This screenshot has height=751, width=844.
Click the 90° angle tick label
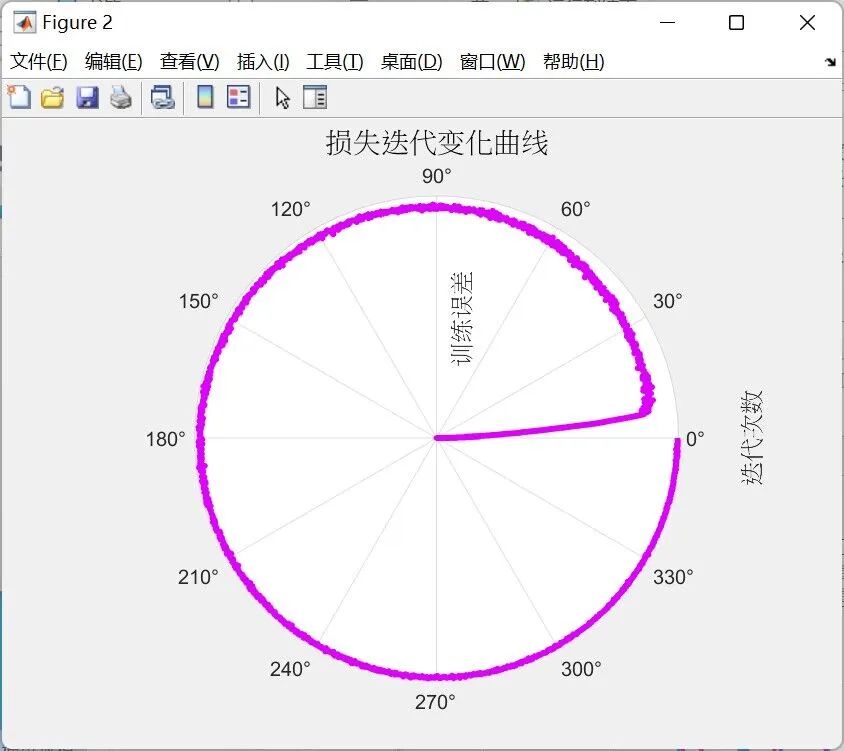(x=437, y=176)
